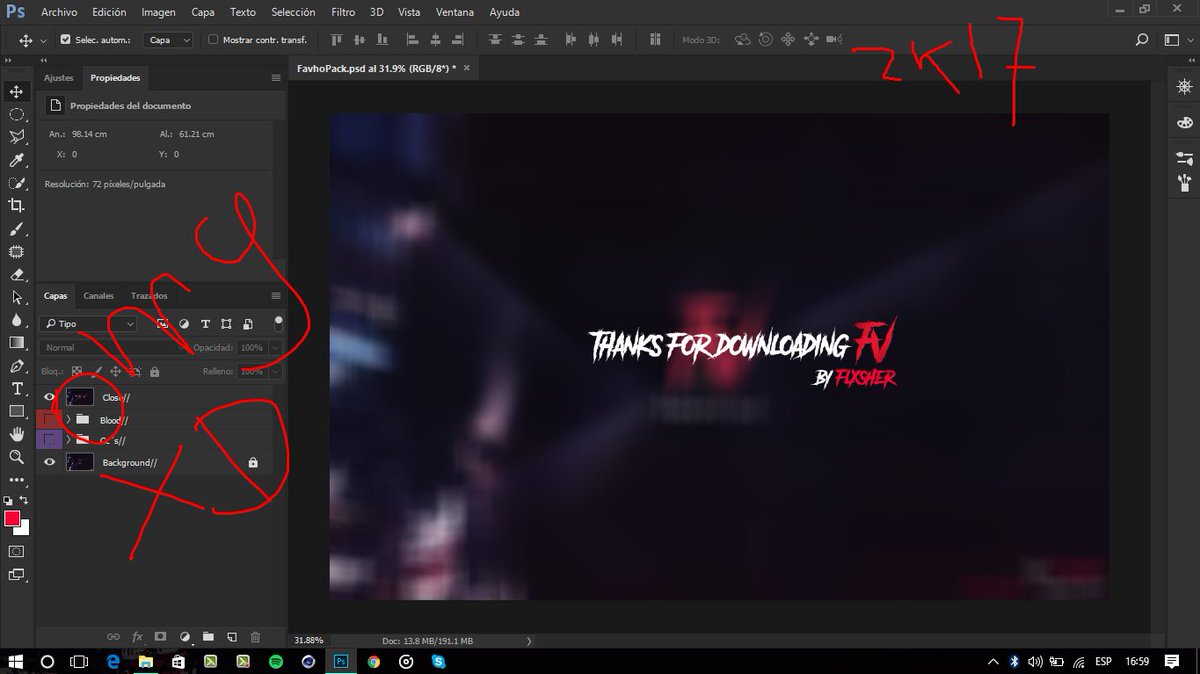The image size is (1200, 674).
Task: Create a new group folder
Action: point(208,637)
